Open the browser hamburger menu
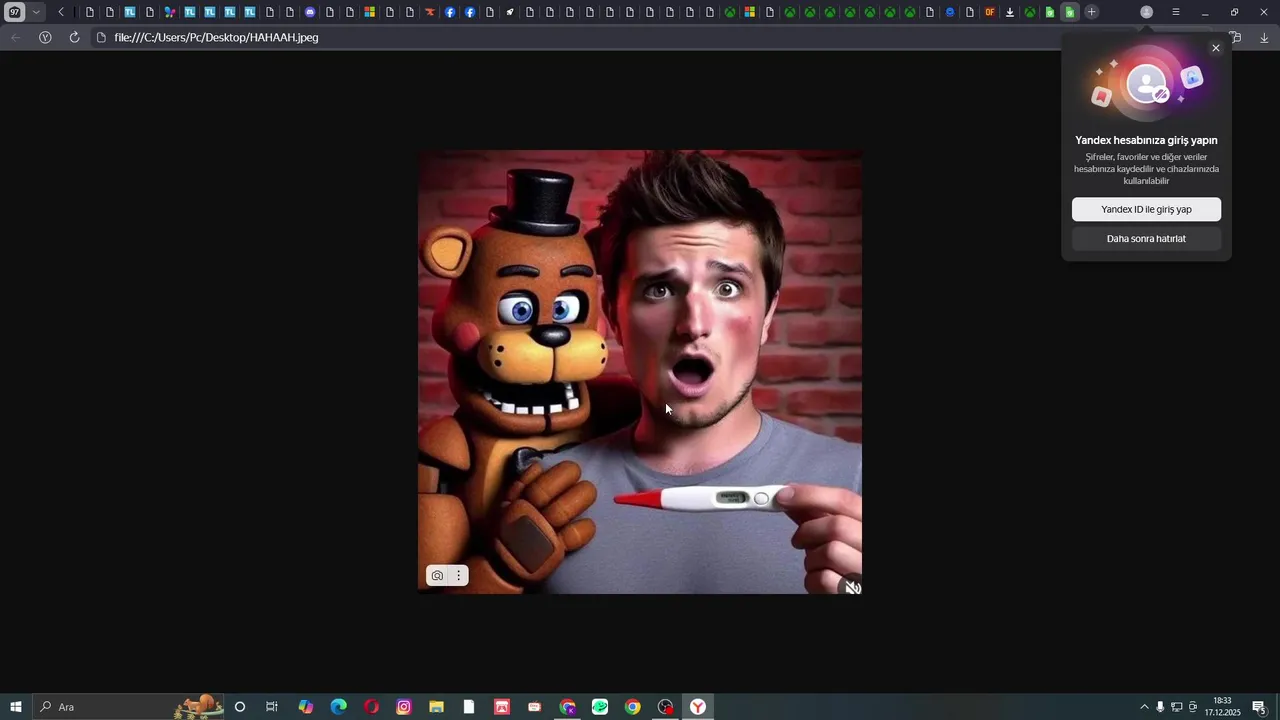Viewport: 1280px width, 720px height. click(1176, 12)
